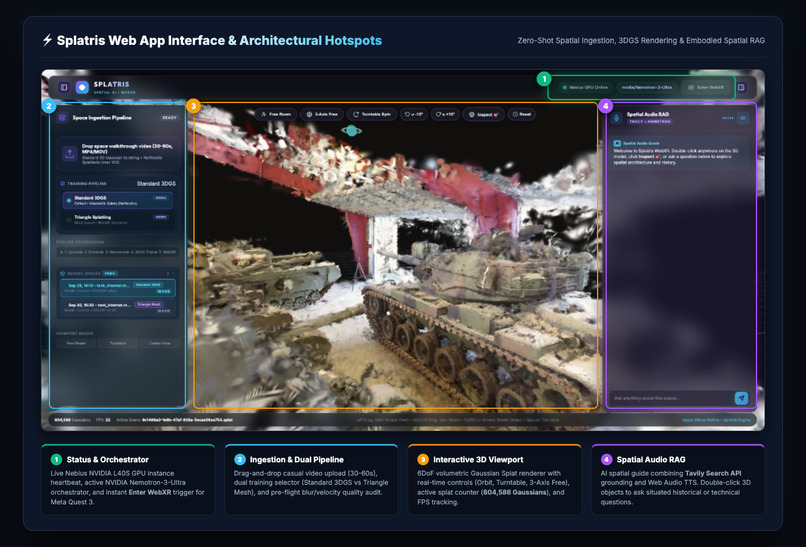
Task: Toggle the speaker icon in Spatial Audio RAG
Action: click(x=743, y=118)
